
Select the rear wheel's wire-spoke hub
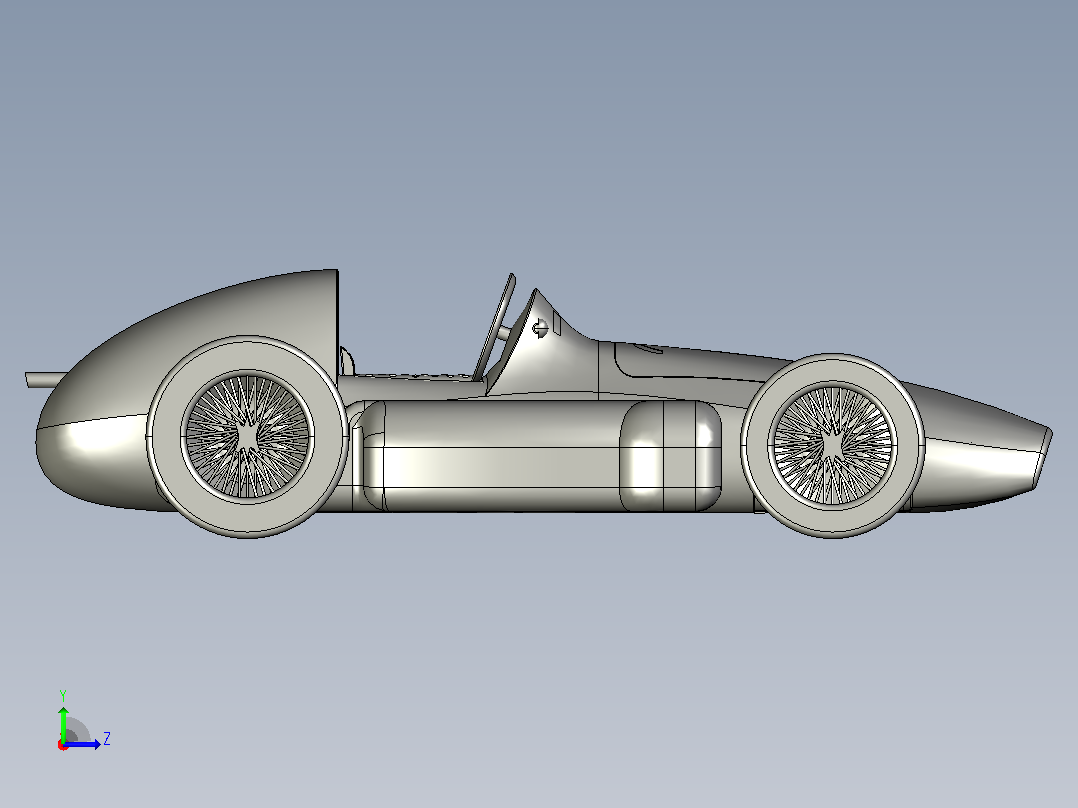pos(247,435)
